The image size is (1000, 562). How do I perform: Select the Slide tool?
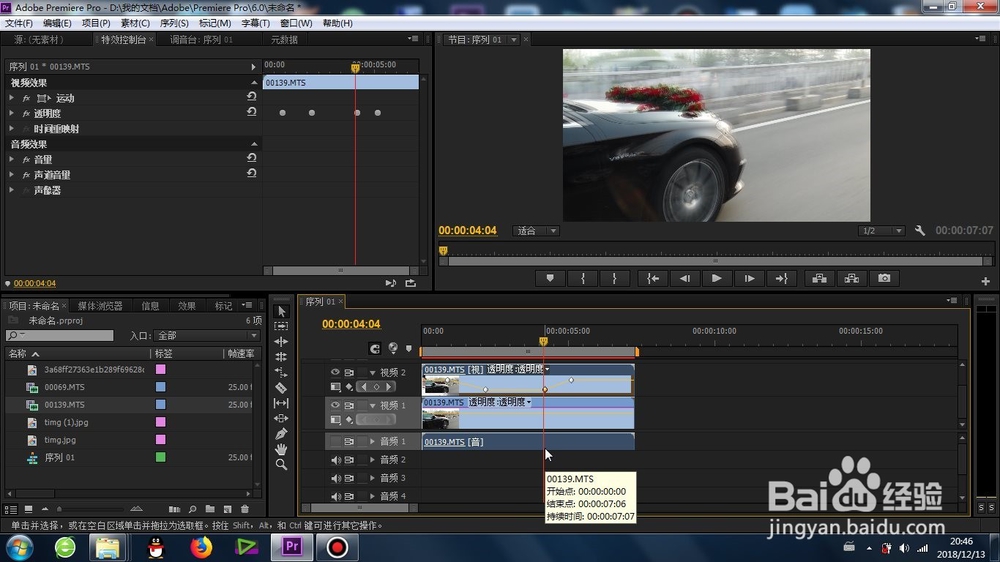281,418
